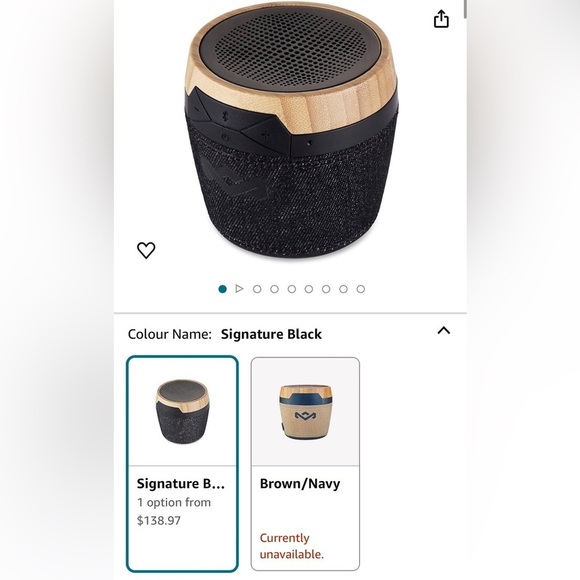This screenshot has width=580, height=580.
Task: Collapse the Colour Name section chevron
Action: coord(444,330)
